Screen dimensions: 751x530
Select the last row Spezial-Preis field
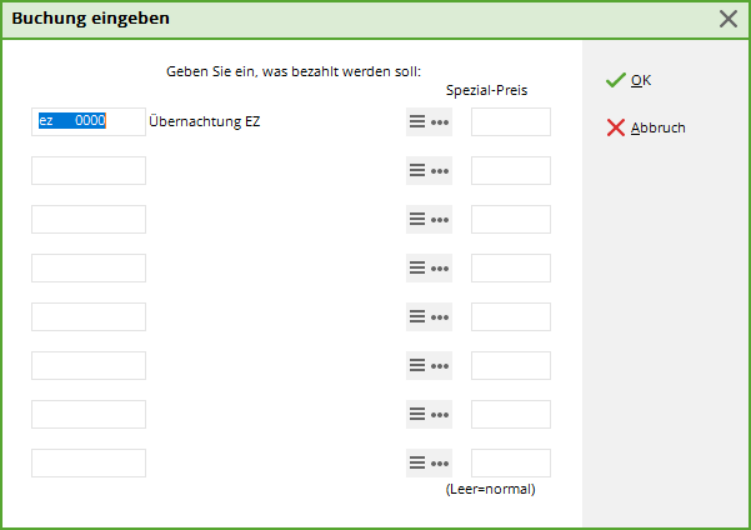tap(510, 464)
